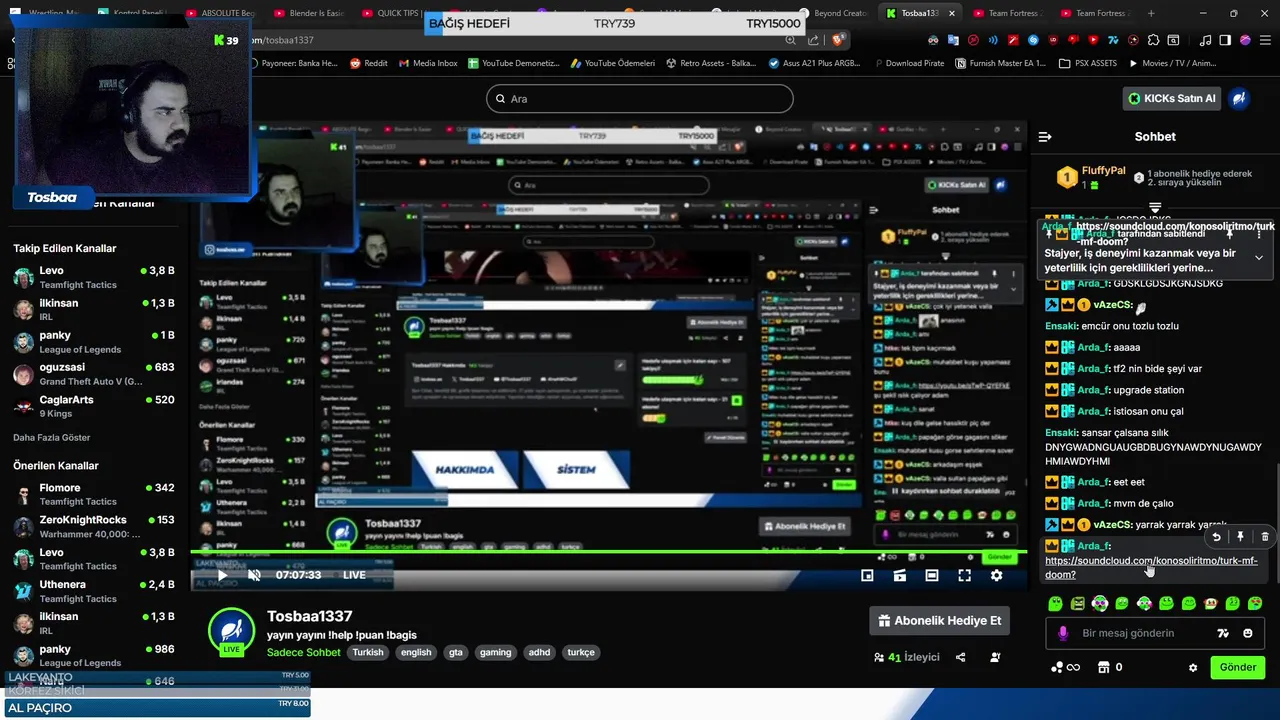The height and width of the screenshot is (720, 1280).
Task: Open the profile avatar menu in the header
Action: coord(1239,98)
